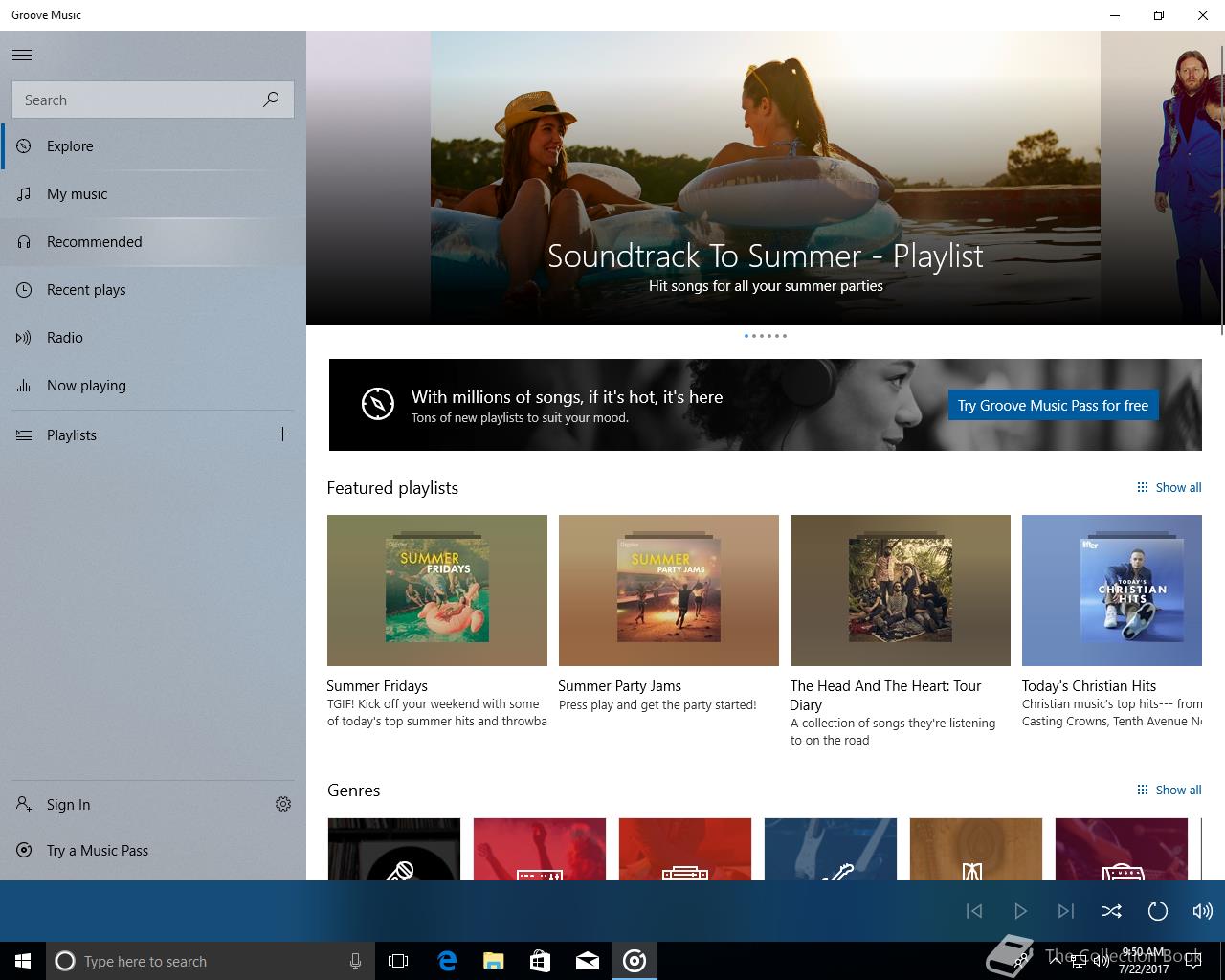The image size is (1225, 980).
Task: Click Try Groove Music Pass for free
Action: (x=1053, y=406)
